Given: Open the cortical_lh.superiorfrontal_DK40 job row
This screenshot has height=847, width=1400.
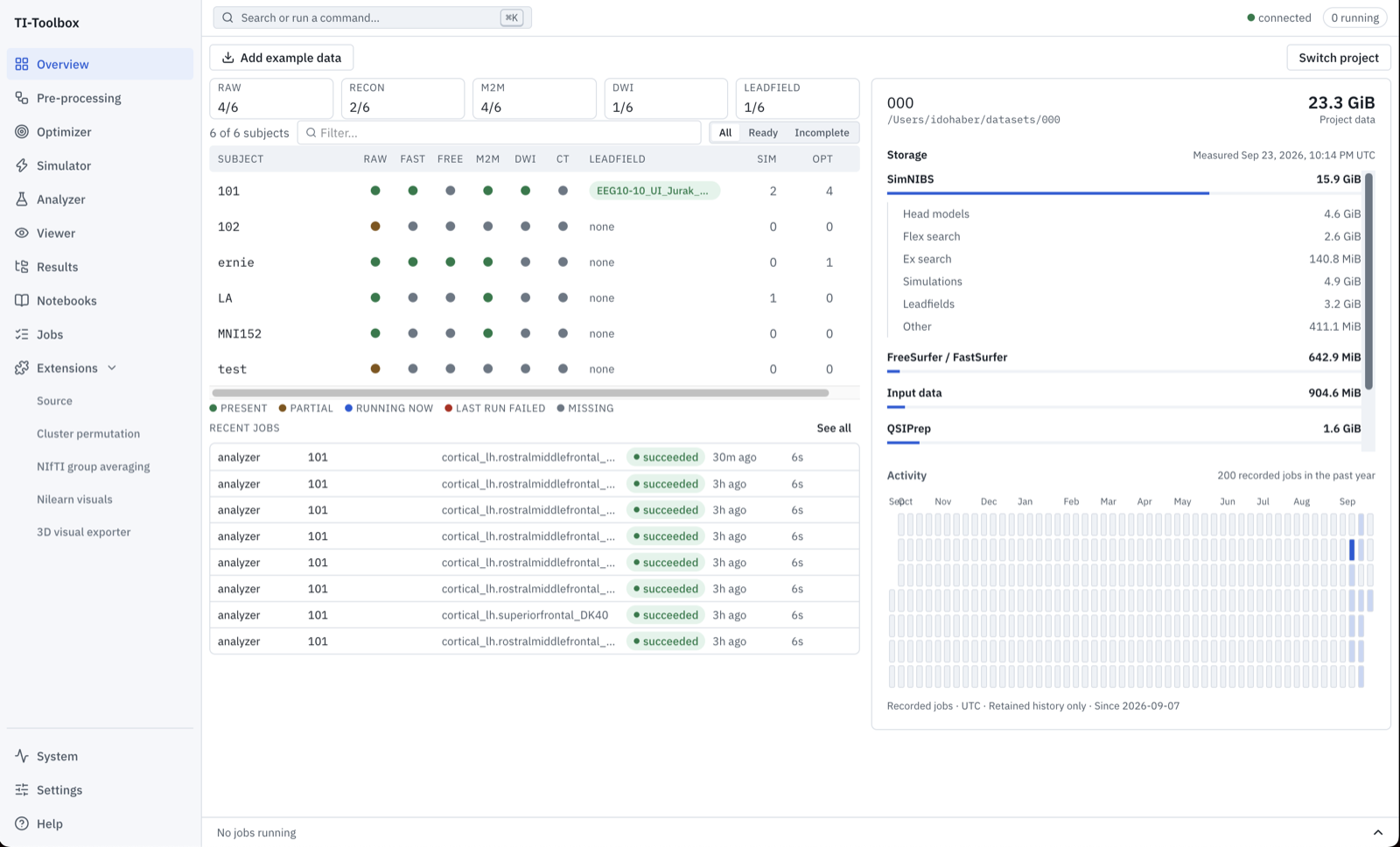Looking at the screenshot, I should point(534,615).
